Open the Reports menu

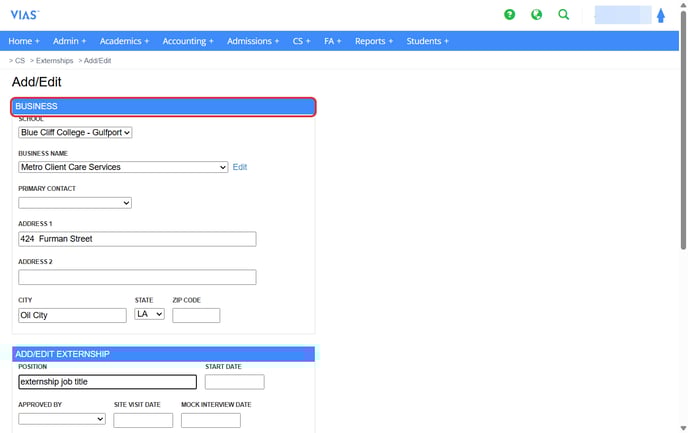pyautogui.click(x=373, y=41)
